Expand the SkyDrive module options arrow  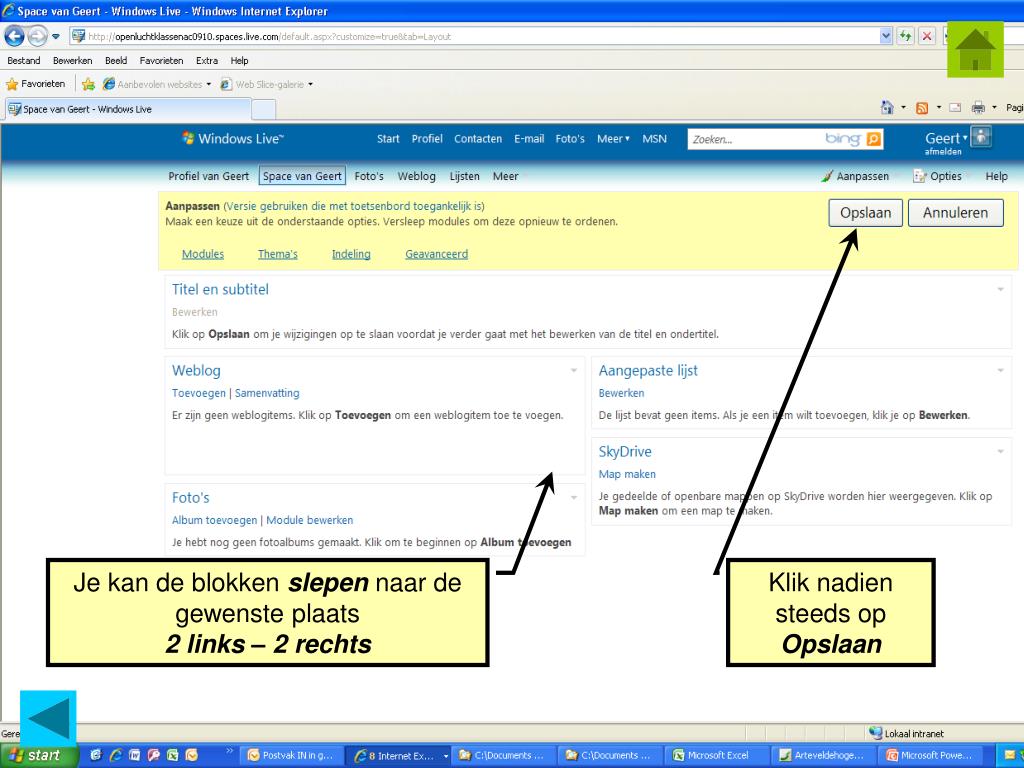pos(1000,451)
